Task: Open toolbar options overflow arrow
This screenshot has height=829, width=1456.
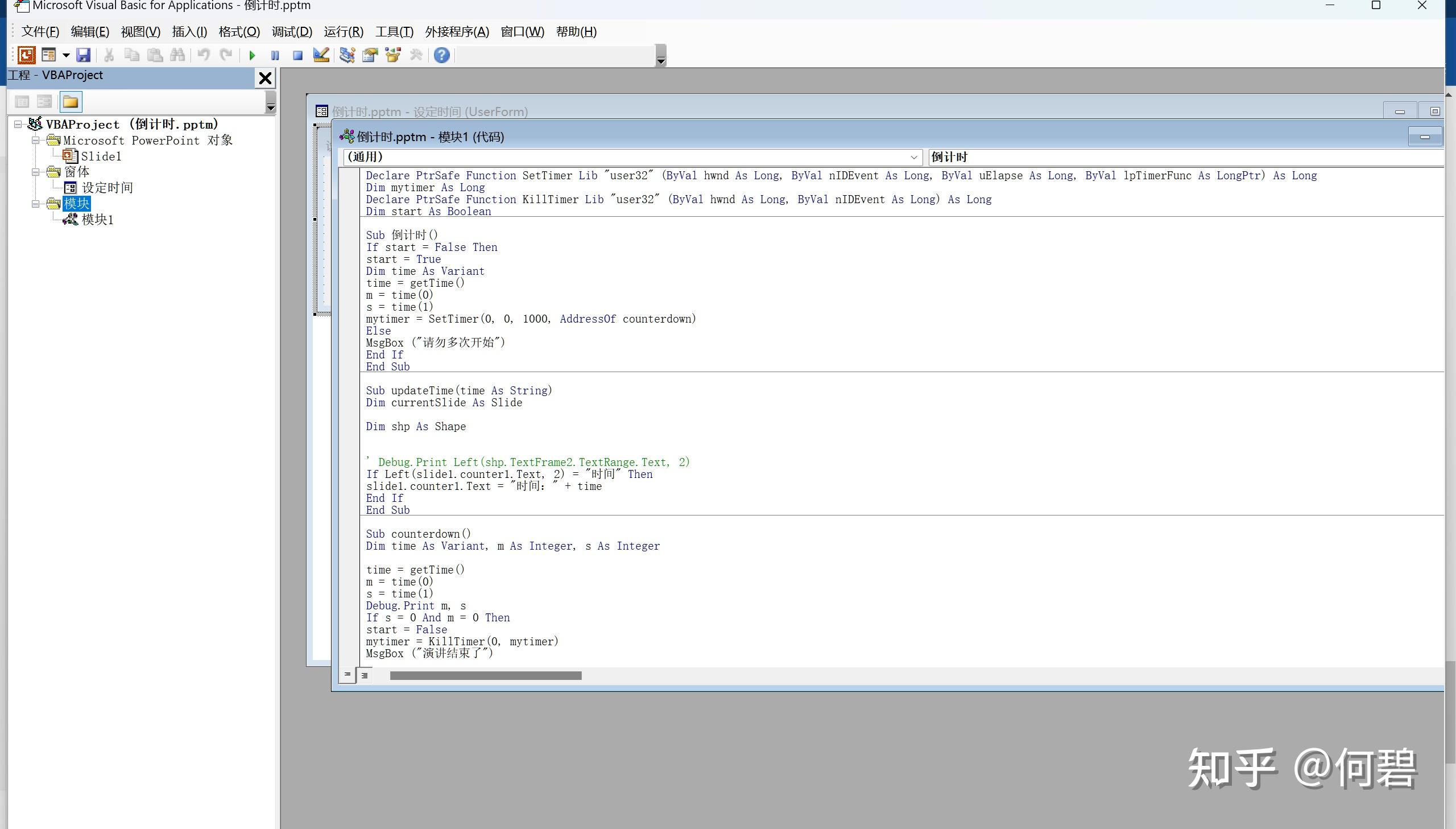Action: click(x=660, y=56)
